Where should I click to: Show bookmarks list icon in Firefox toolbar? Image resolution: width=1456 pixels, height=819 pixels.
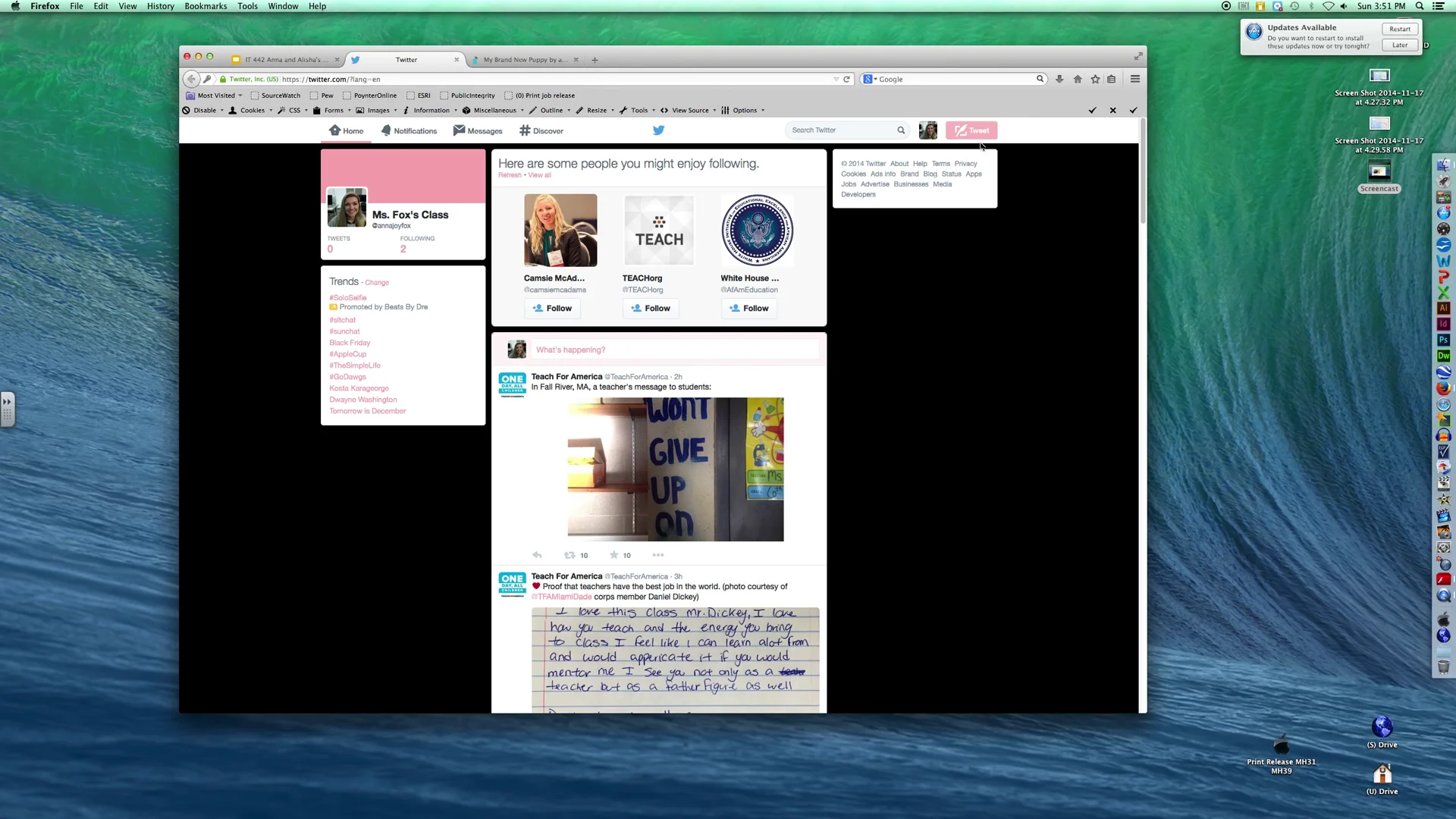click(1112, 79)
